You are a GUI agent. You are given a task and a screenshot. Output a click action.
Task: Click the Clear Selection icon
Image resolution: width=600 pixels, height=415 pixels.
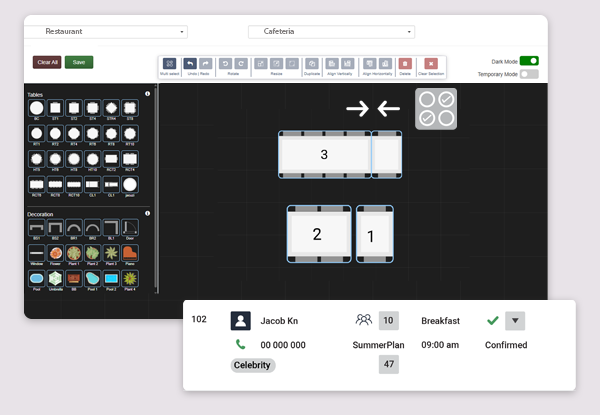click(431, 63)
